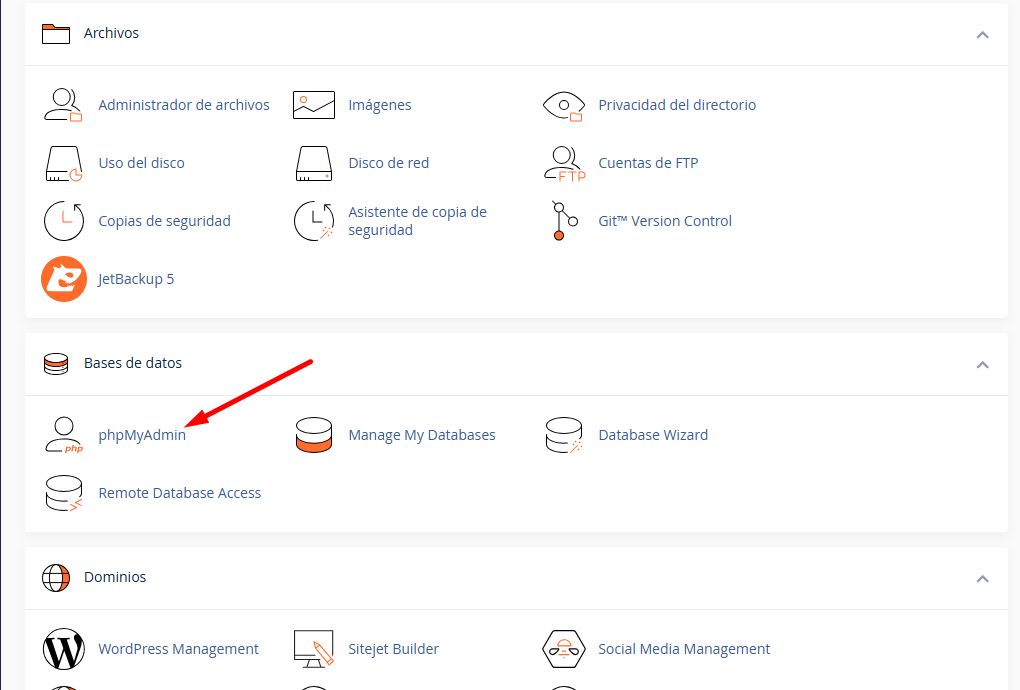Image resolution: width=1020 pixels, height=690 pixels.
Task: Open the Database Wizard icon
Action: pyautogui.click(x=563, y=434)
